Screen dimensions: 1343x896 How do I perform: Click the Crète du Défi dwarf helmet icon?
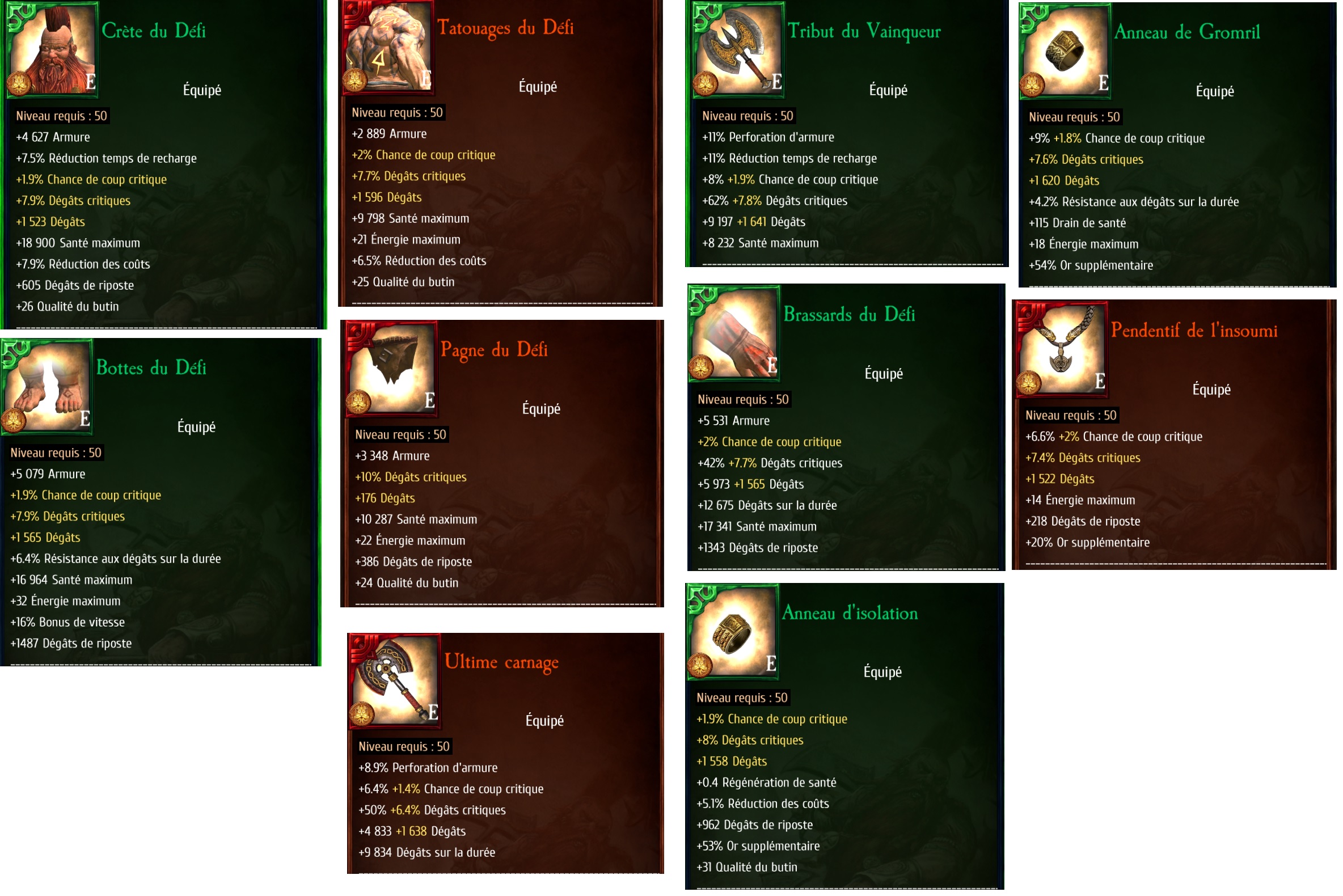(x=52, y=48)
